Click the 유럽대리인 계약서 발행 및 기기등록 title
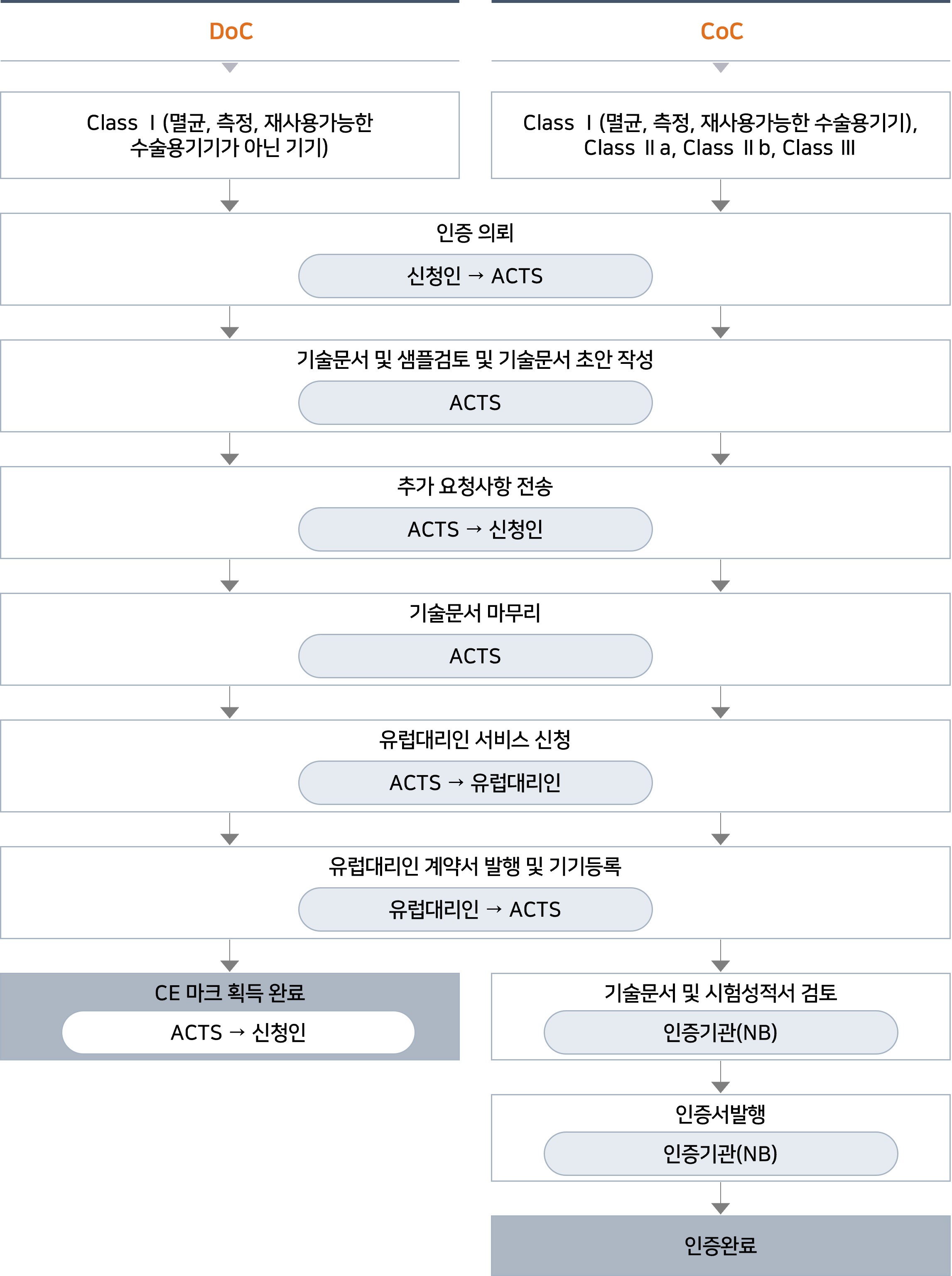952x1276 pixels. click(x=475, y=866)
